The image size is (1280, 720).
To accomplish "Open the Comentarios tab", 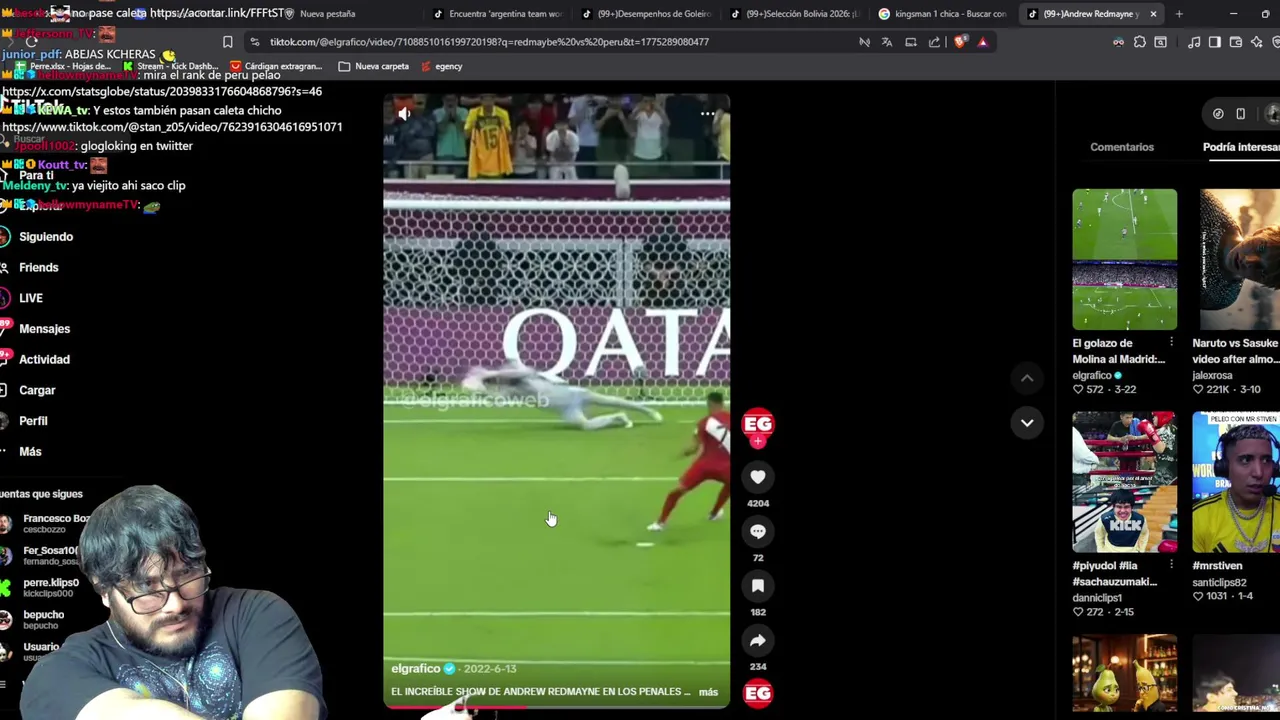I will pos(1122,147).
